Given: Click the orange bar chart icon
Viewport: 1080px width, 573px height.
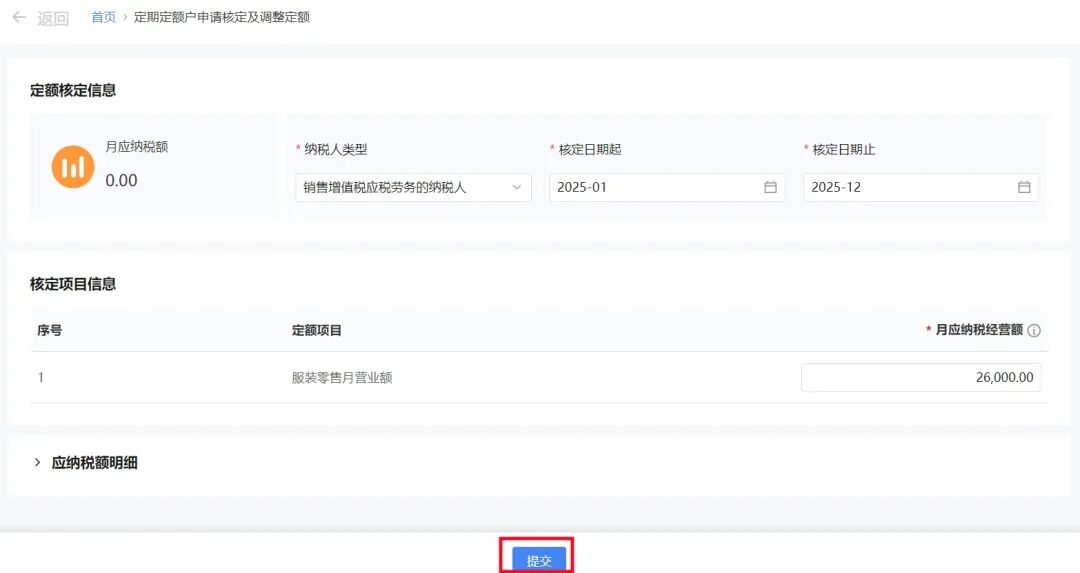Looking at the screenshot, I should click(73, 167).
